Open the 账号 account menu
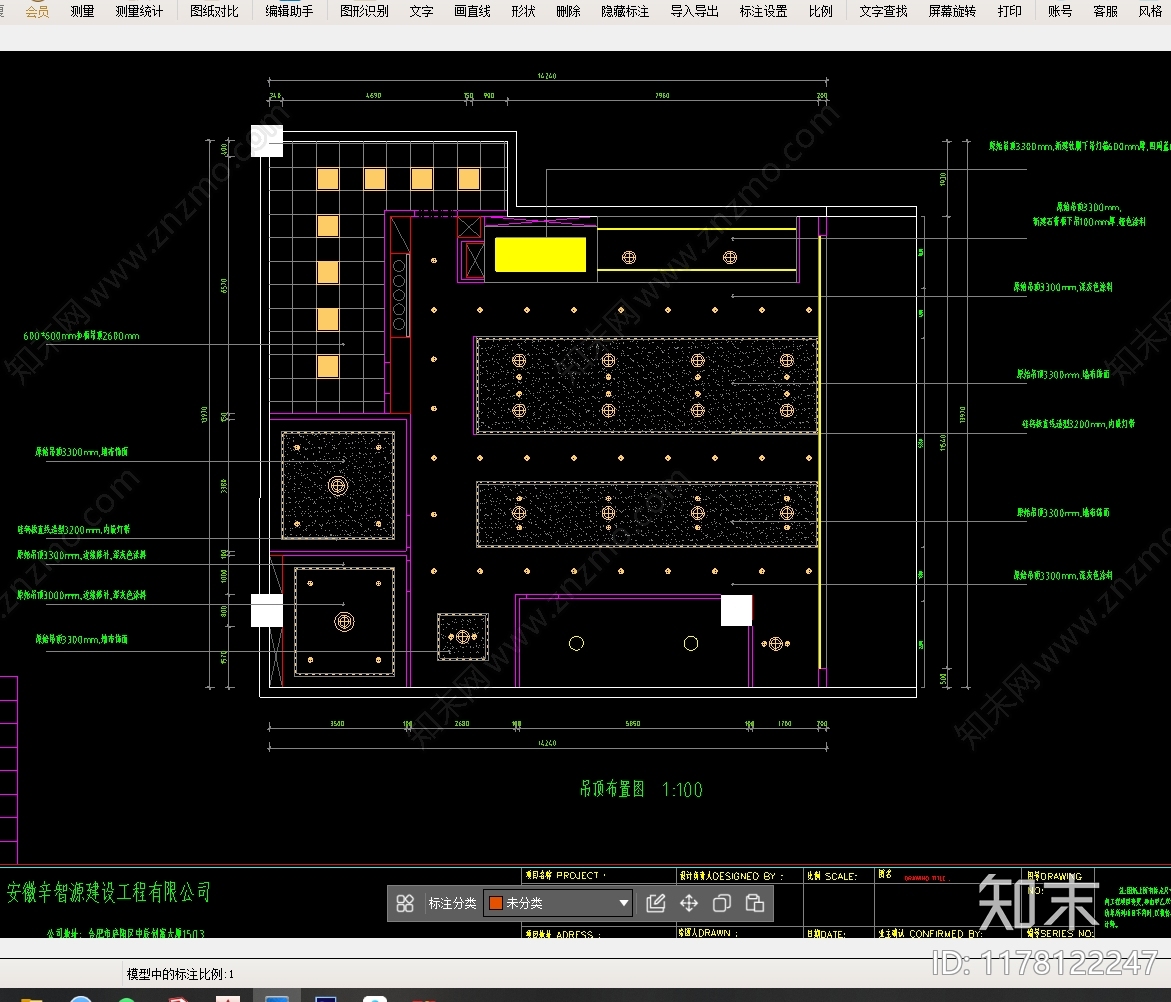1171x1002 pixels. 1060,11
